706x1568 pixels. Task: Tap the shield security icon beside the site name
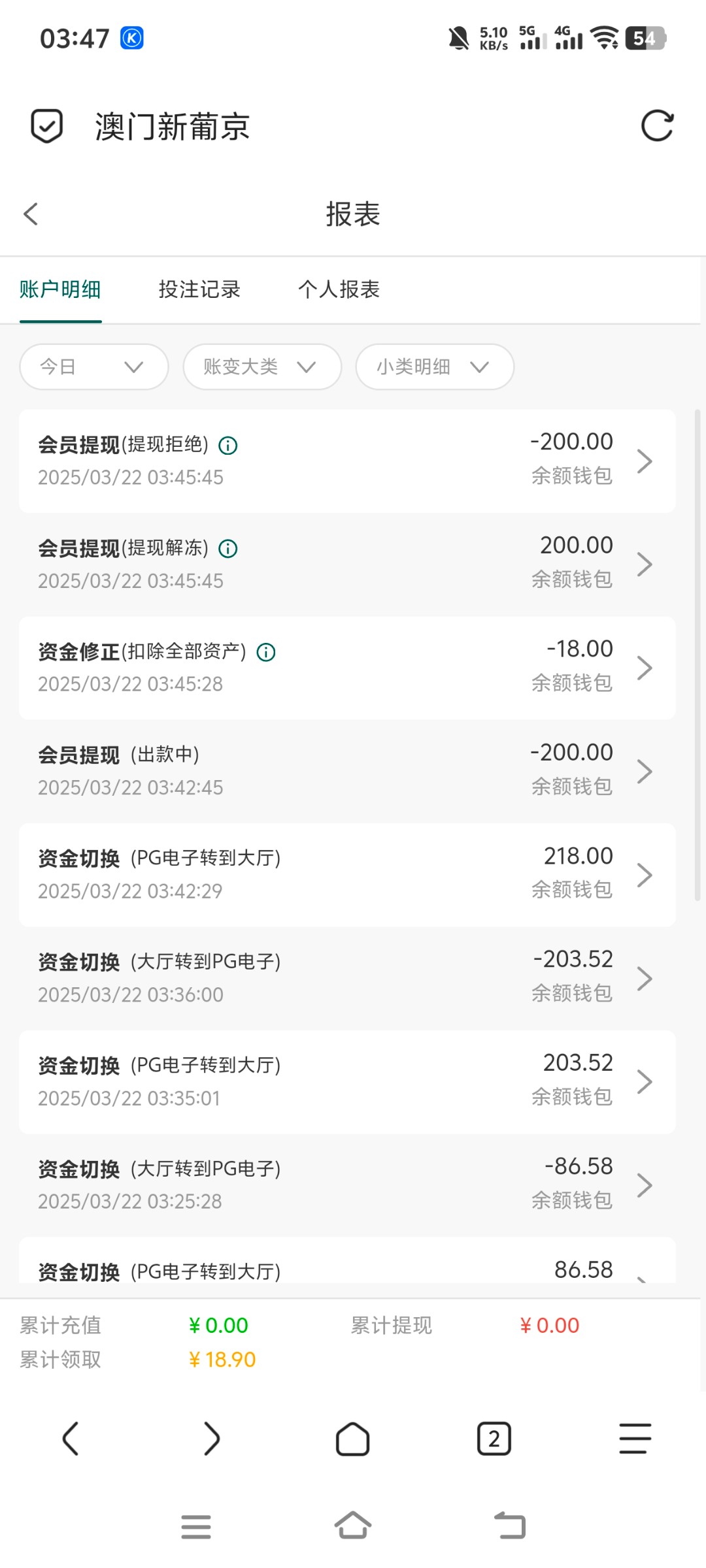click(x=47, y=126)
